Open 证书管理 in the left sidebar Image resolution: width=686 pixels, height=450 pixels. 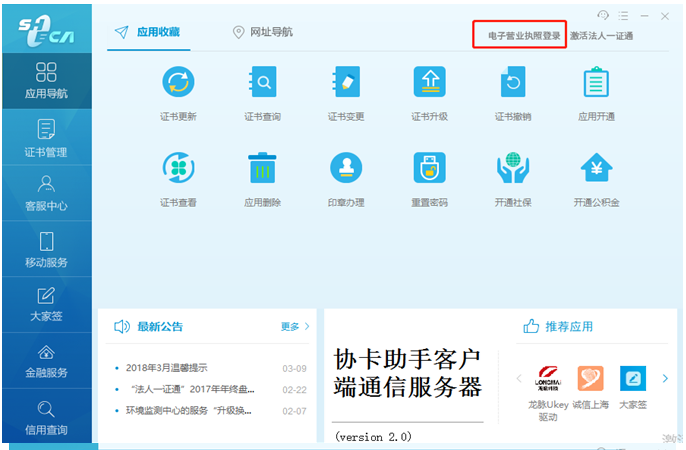point(46,138)
